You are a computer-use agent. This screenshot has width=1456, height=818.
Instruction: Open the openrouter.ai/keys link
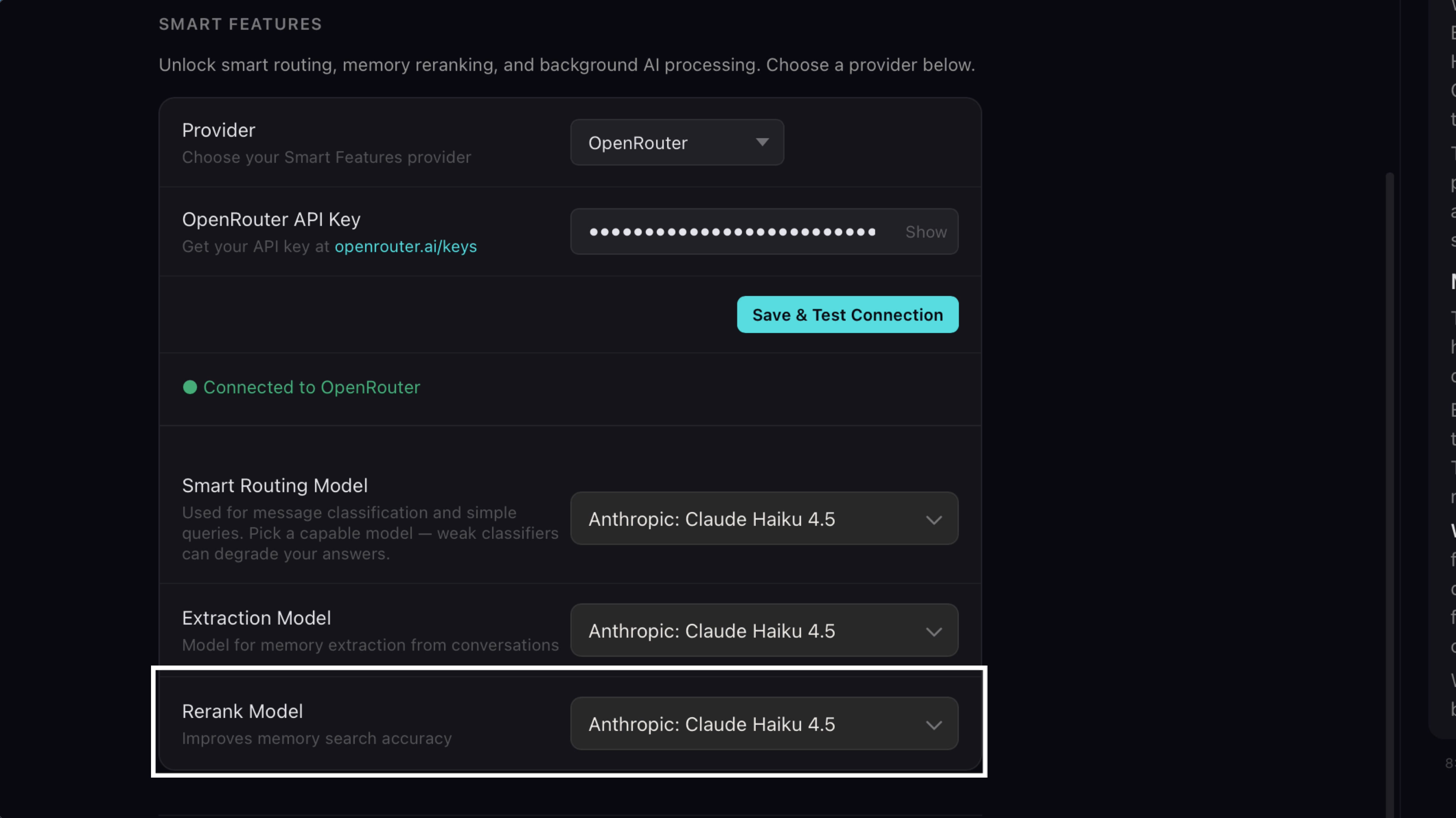[x=405, y=247]
